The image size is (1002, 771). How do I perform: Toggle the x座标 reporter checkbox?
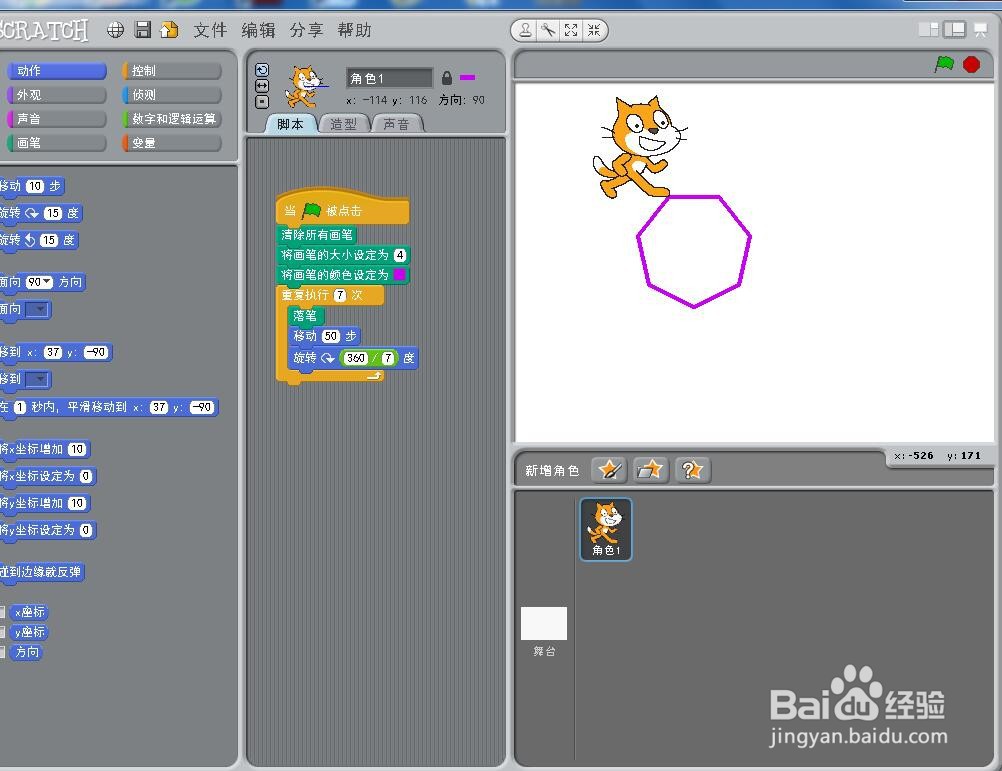[2, 612]
